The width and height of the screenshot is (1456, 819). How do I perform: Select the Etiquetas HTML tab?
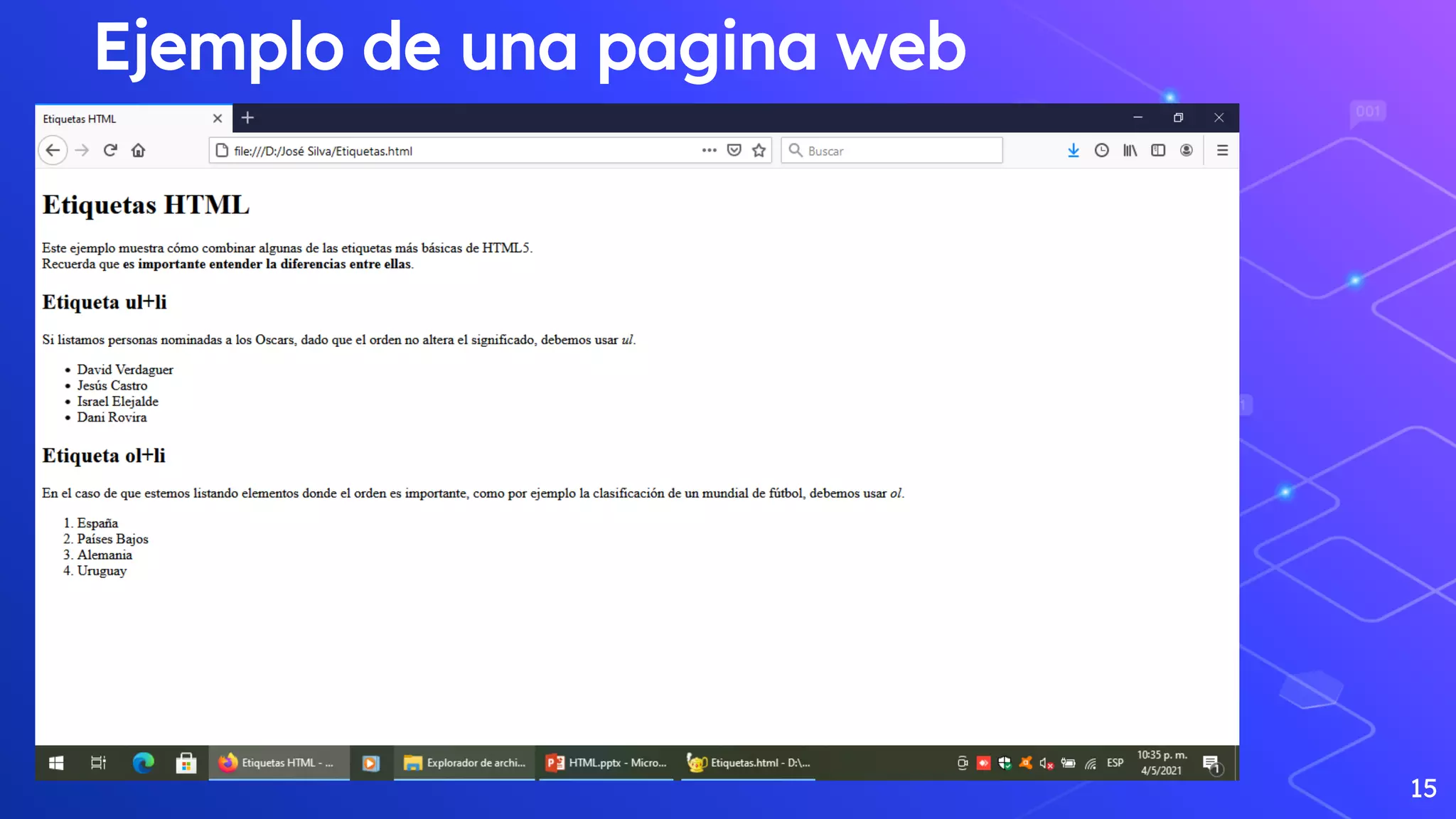134,119
